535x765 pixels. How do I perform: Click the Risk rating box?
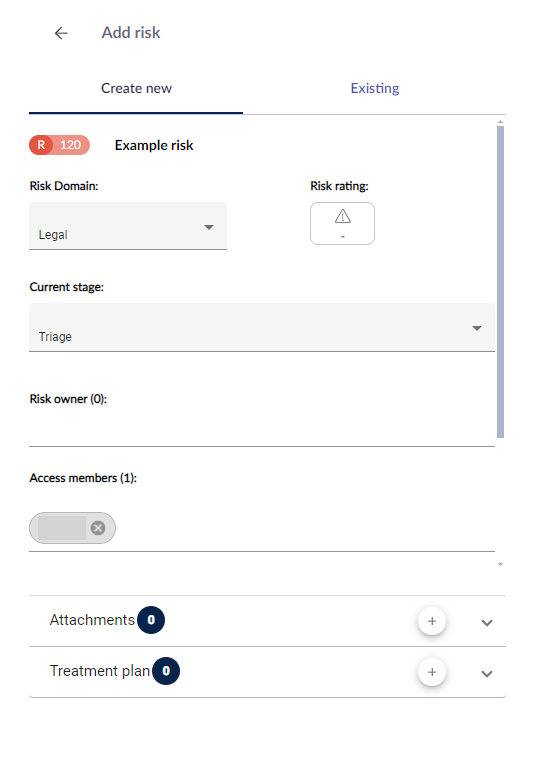[342, 223]
